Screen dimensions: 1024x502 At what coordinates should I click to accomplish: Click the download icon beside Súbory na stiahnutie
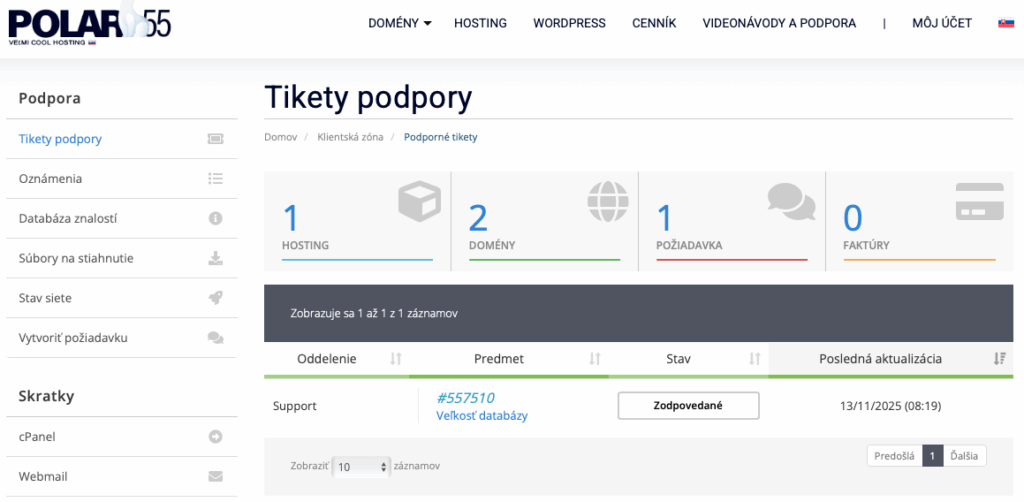click(x=216, y=259)
